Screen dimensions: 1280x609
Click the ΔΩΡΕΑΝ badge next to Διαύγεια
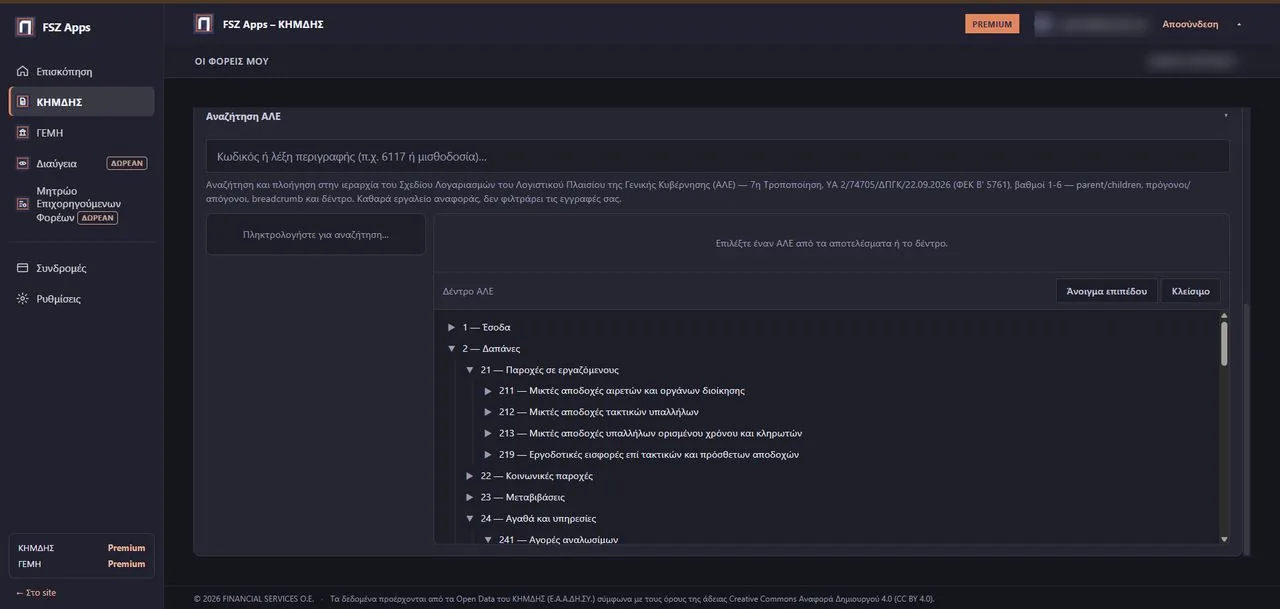coord(127,163)
